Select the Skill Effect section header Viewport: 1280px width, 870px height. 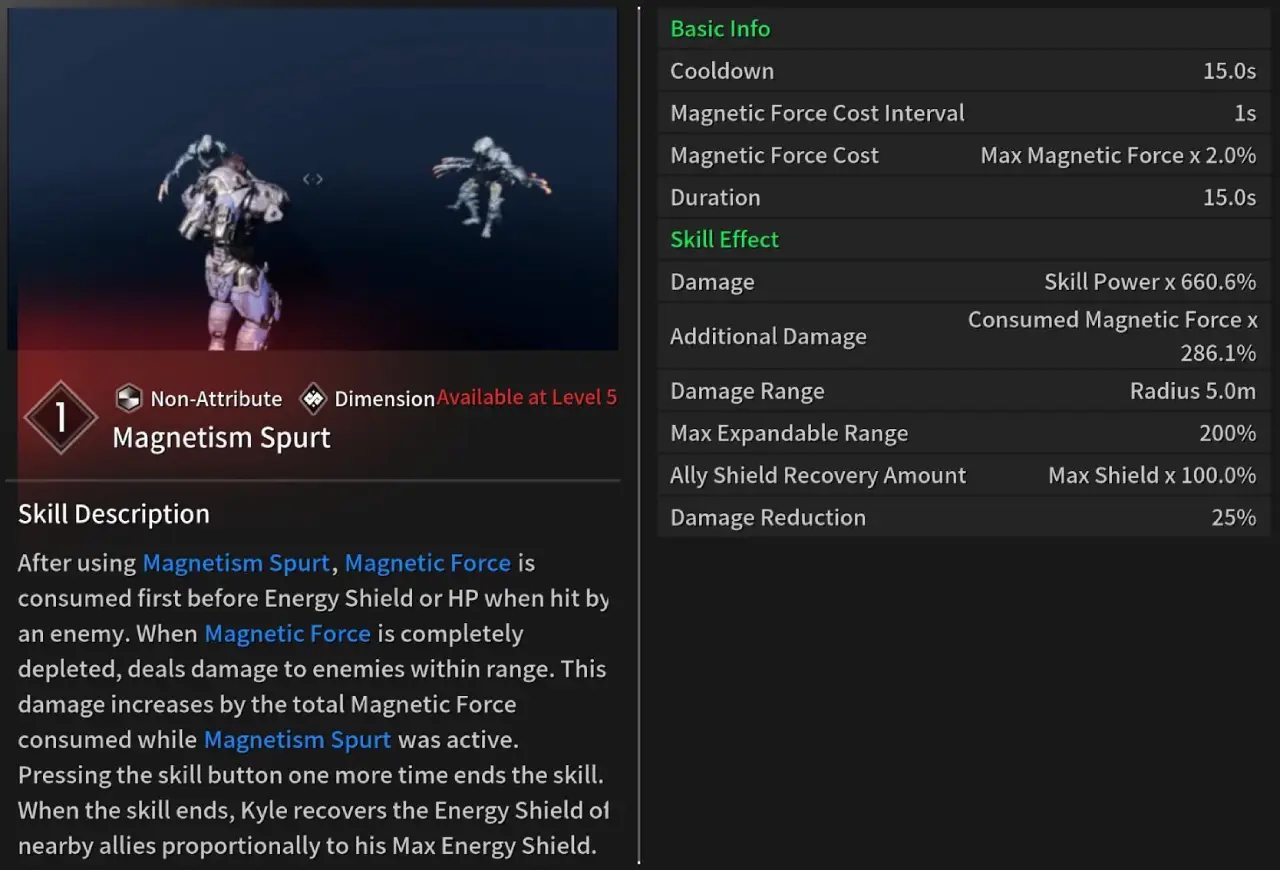click(x=724, y=239)
